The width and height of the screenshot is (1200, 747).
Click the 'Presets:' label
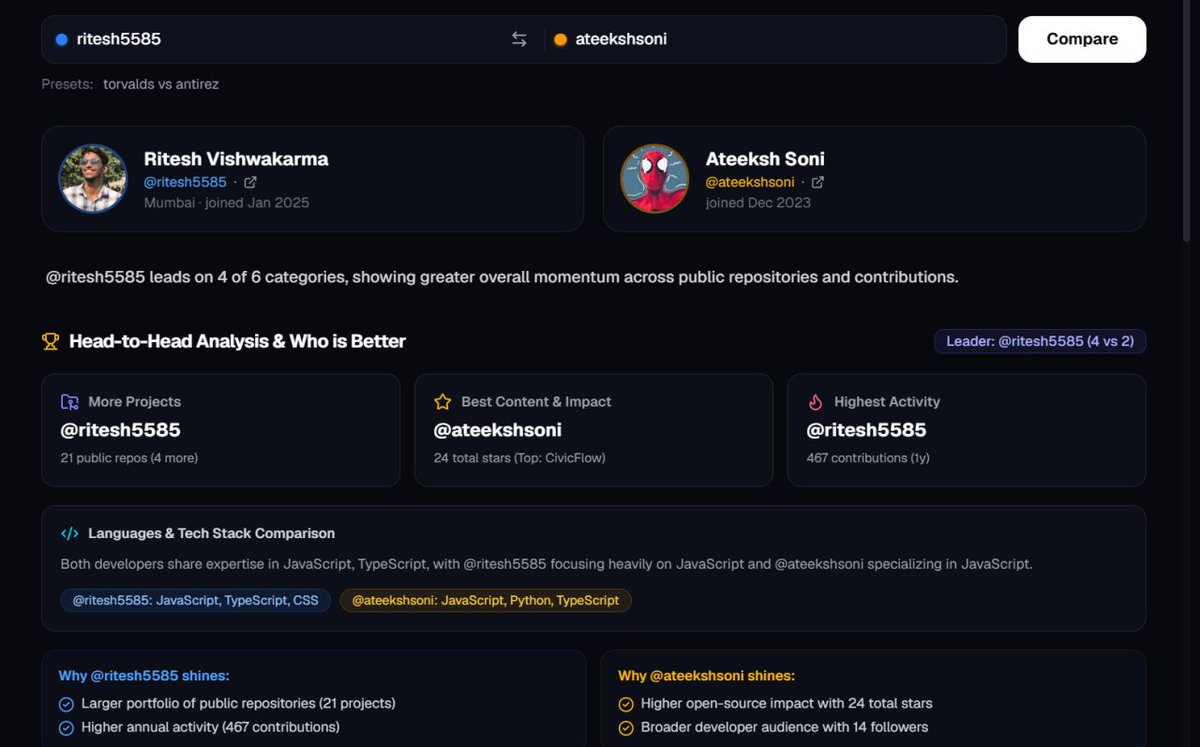67,84
